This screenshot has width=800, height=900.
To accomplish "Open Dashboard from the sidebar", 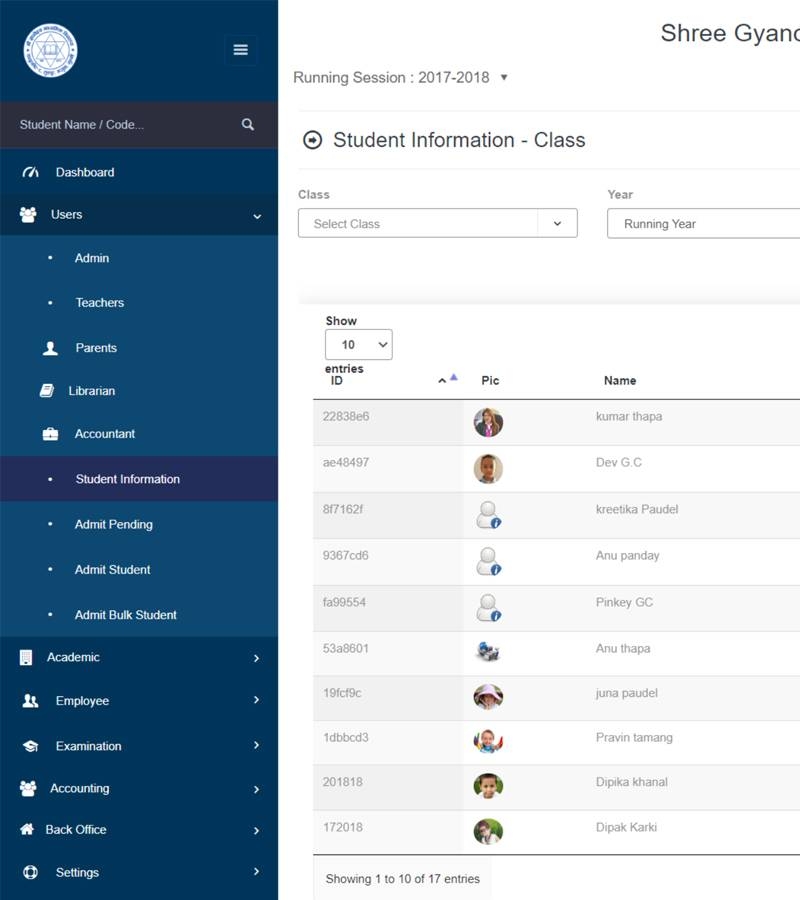I will coord(84,172).
